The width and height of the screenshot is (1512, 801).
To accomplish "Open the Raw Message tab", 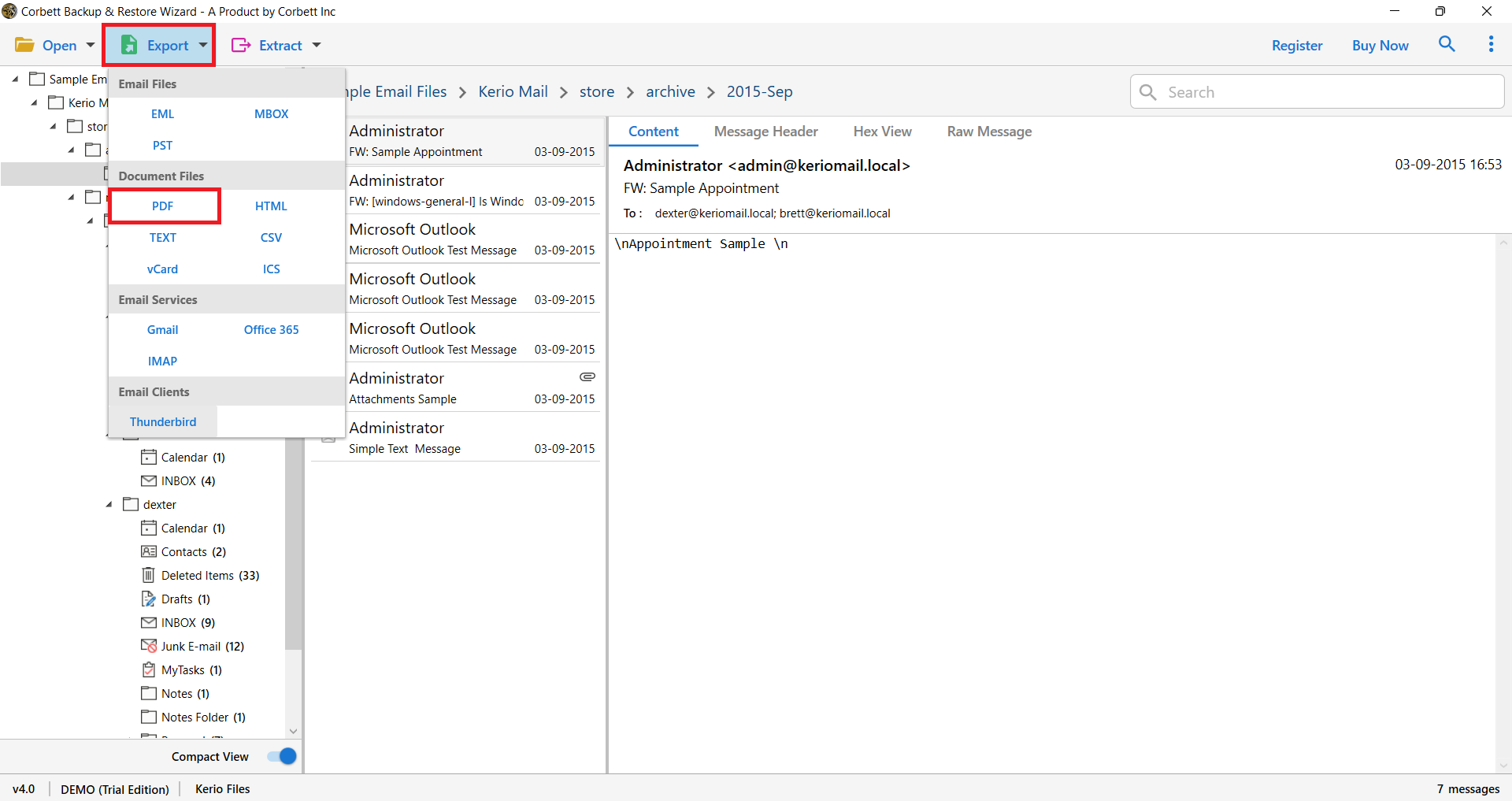I will tap(990, 132).
